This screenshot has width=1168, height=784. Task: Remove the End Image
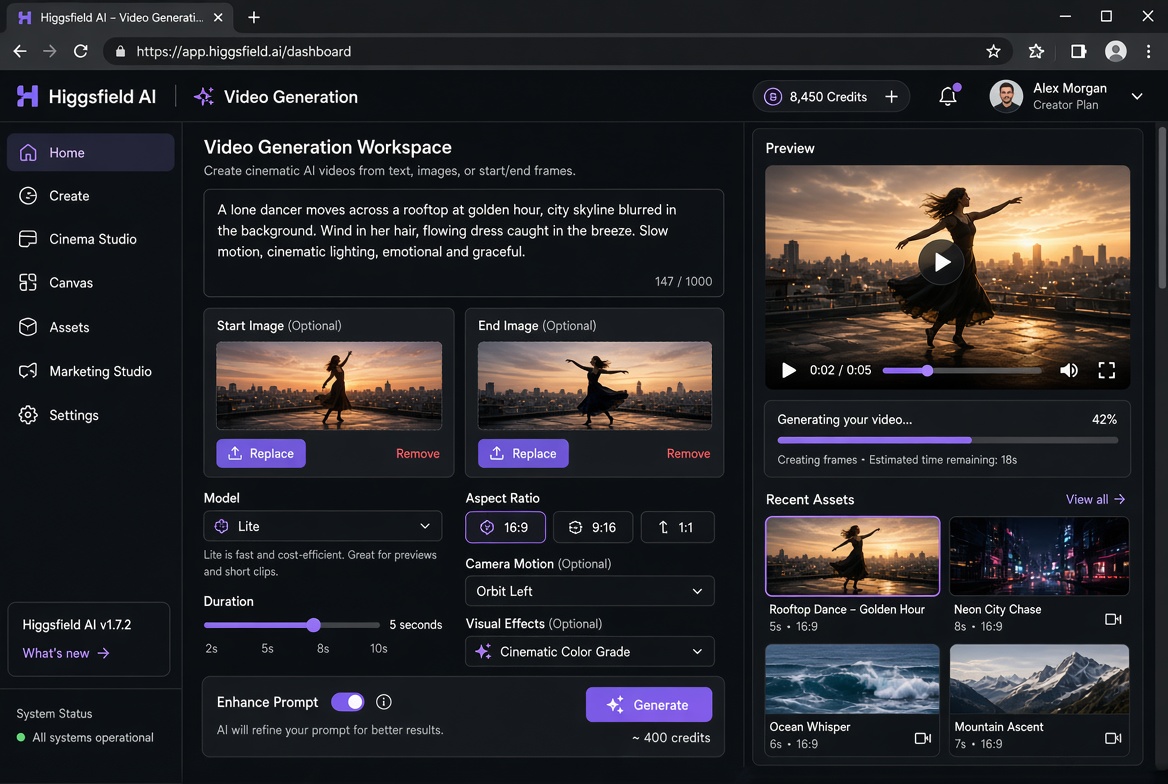click(x=688, y=453)
